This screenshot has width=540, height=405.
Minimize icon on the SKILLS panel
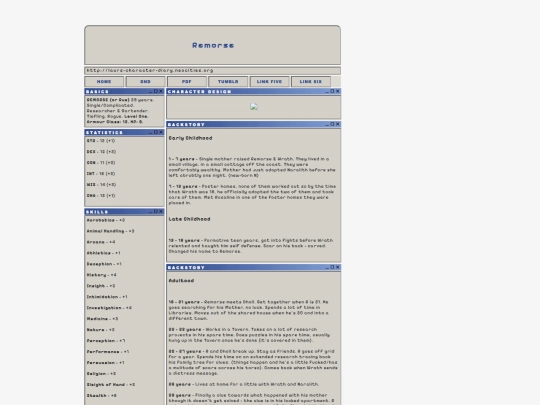(x=150, y=211)
